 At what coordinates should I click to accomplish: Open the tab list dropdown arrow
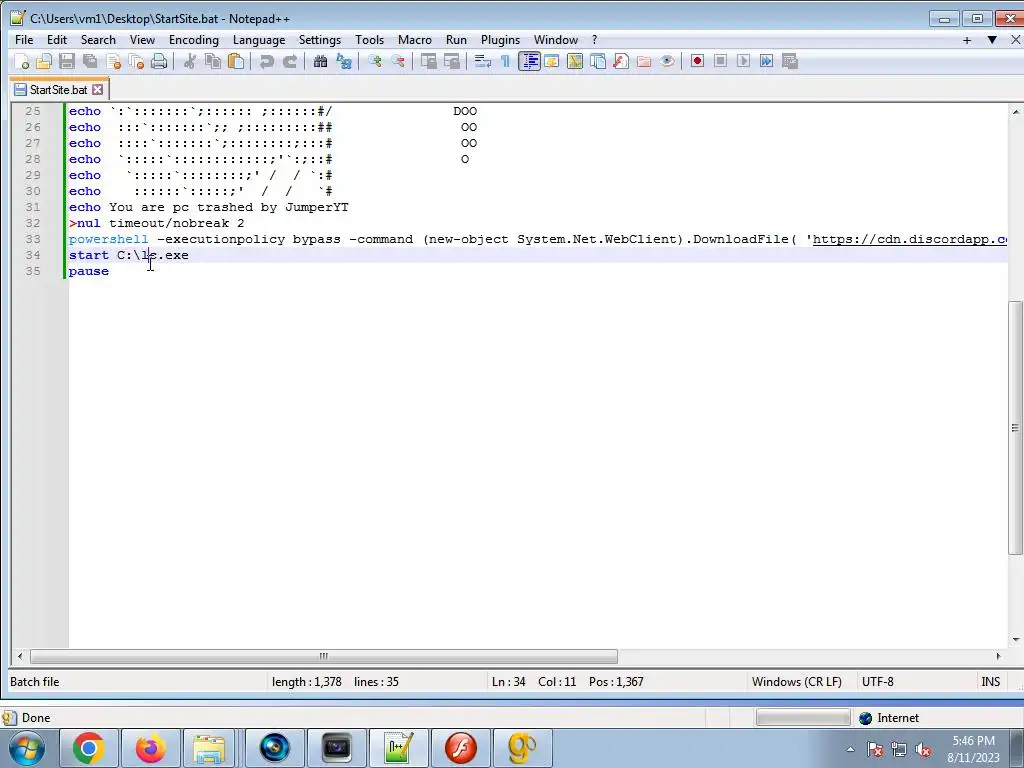click(x=992, y=40)
